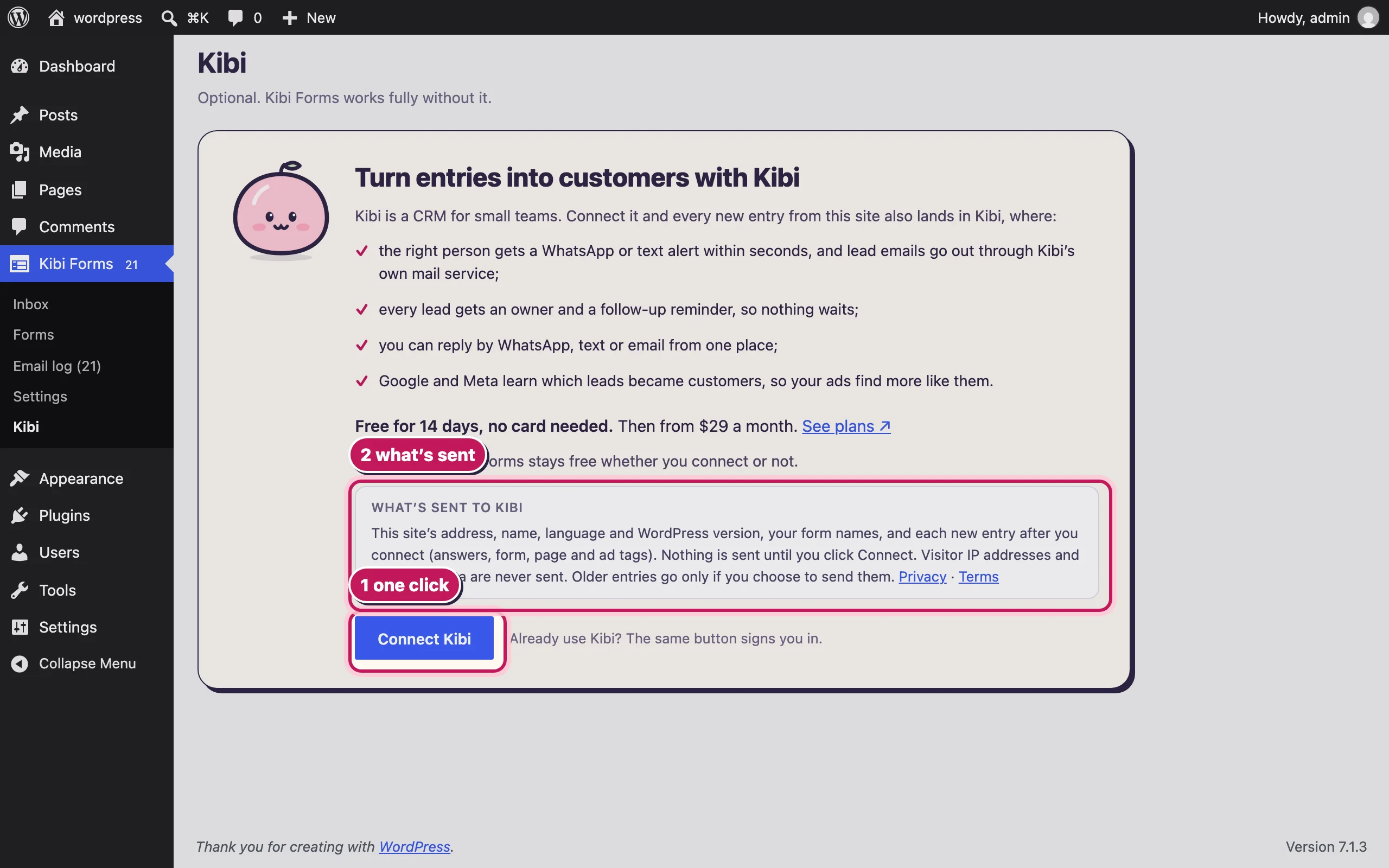Image resolution: width=1389 pixels, height=868 pixels.
Task: Follow the WordPress footer link
Action: pos(415,847)
